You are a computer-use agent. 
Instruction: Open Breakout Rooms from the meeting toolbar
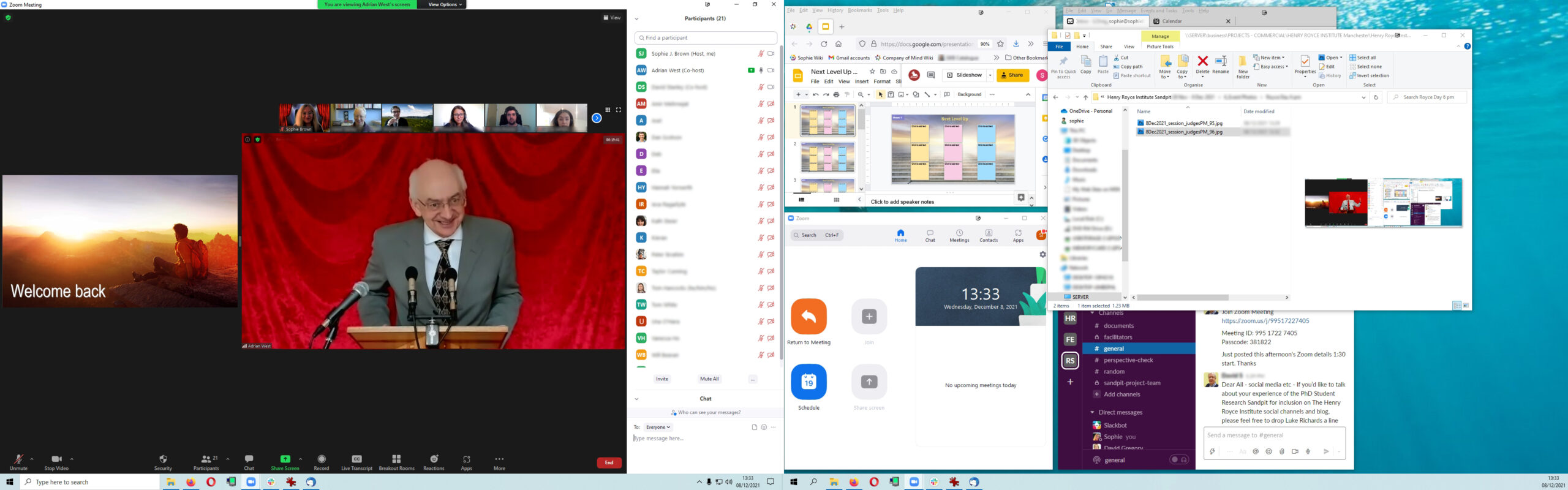tap(396, 459)
